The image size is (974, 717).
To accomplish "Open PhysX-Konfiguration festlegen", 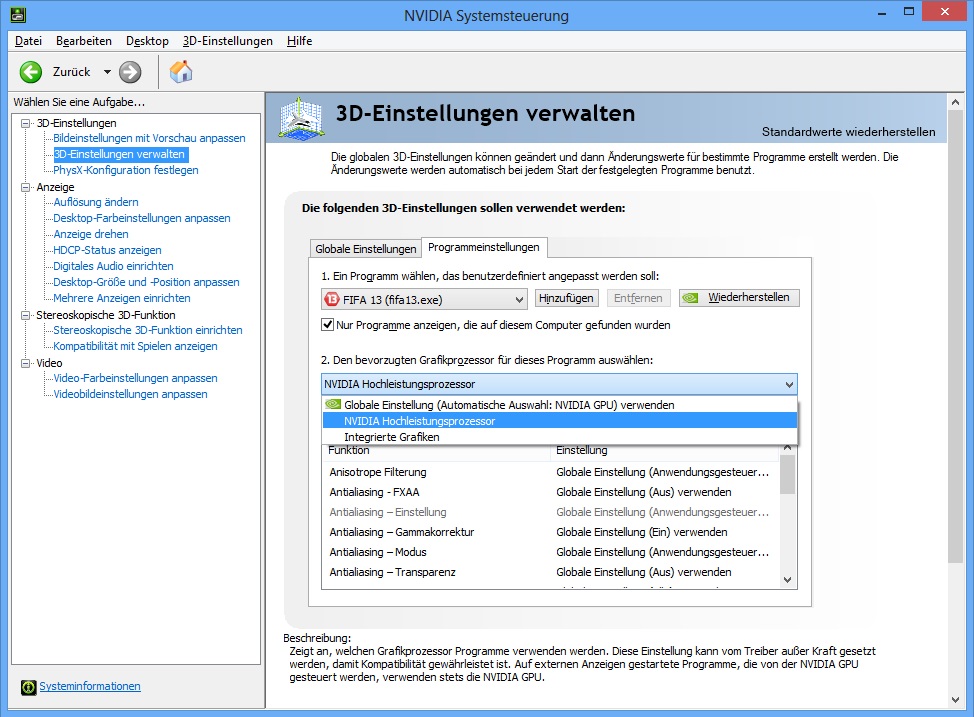I will 125,170.
